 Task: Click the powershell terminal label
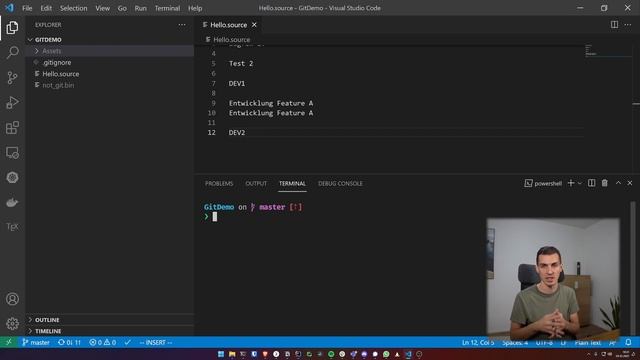[543, 183]
